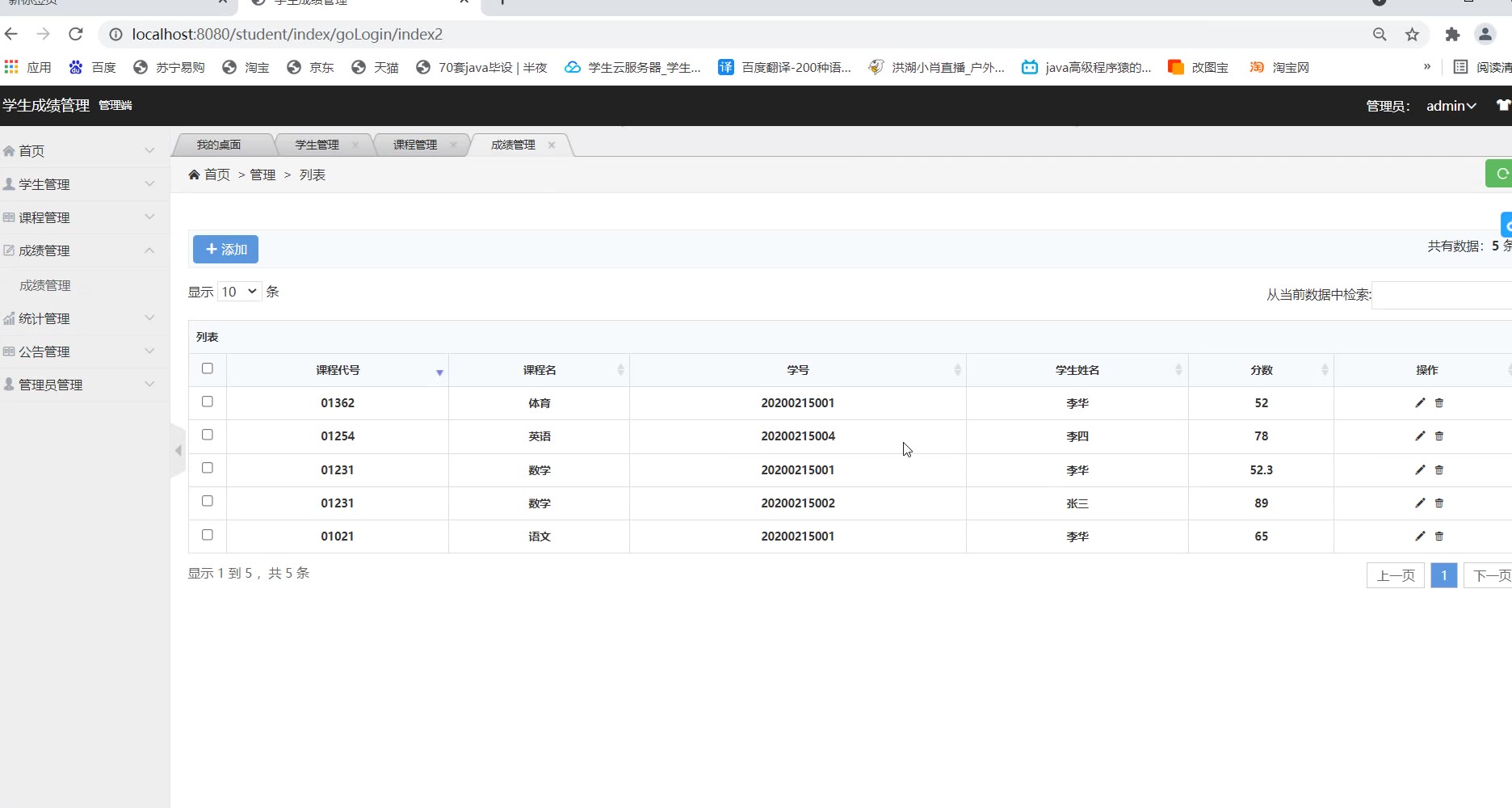The height and width of the screenshot is (808, 1512).
Task: Open the rows-per-page dropdown showing 10
Action: [x=239, y=292]
